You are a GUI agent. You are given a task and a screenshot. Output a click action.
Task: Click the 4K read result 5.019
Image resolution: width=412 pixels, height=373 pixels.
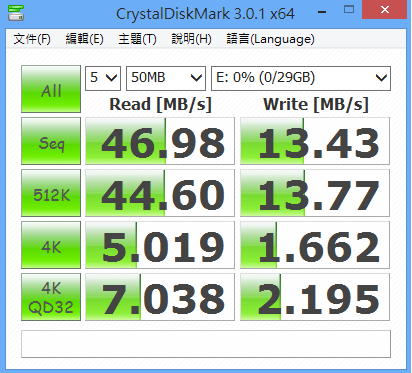[160, 245]
